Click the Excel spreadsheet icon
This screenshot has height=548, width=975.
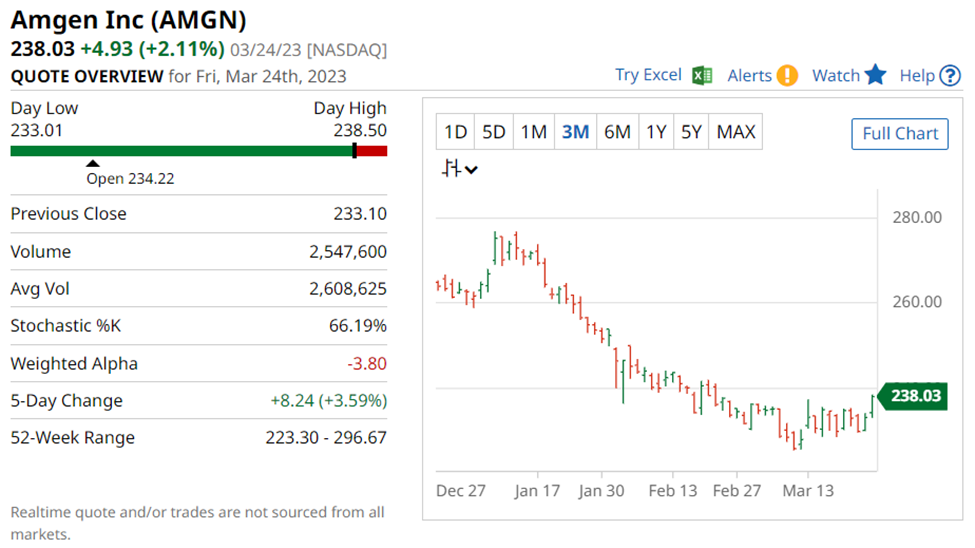pyautogui.click(x=702, y=76)
